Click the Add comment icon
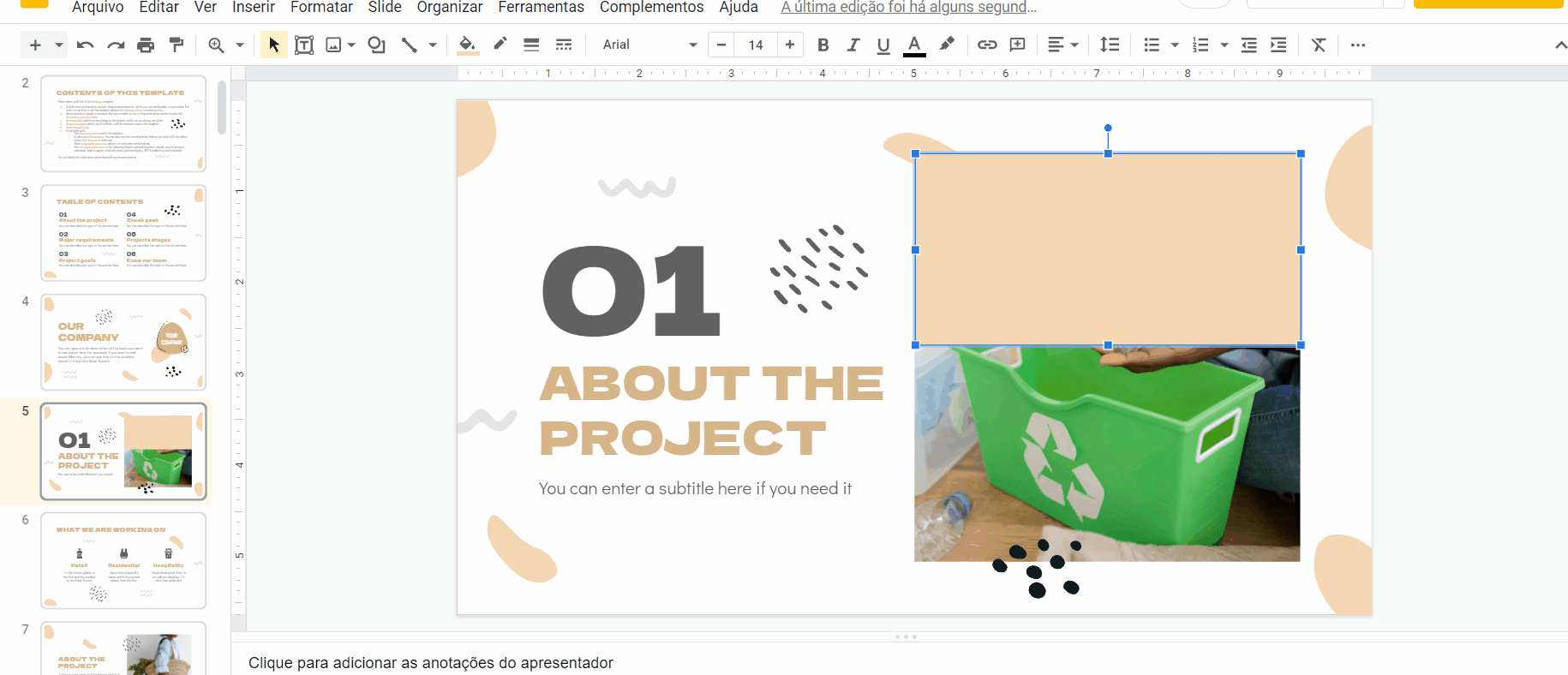The image size is (1568, 675). pyautogui.click(x=1018, y=45)
